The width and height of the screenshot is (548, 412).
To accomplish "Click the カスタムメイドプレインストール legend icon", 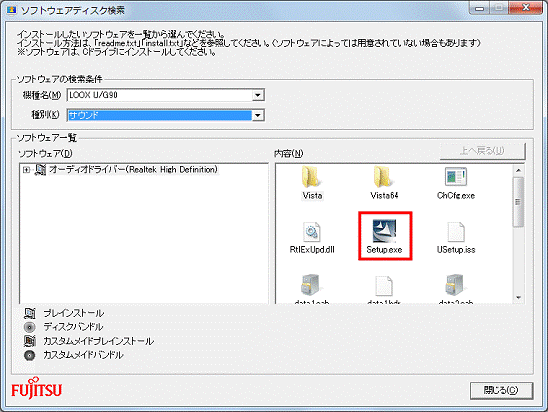I will coord(30,341).
